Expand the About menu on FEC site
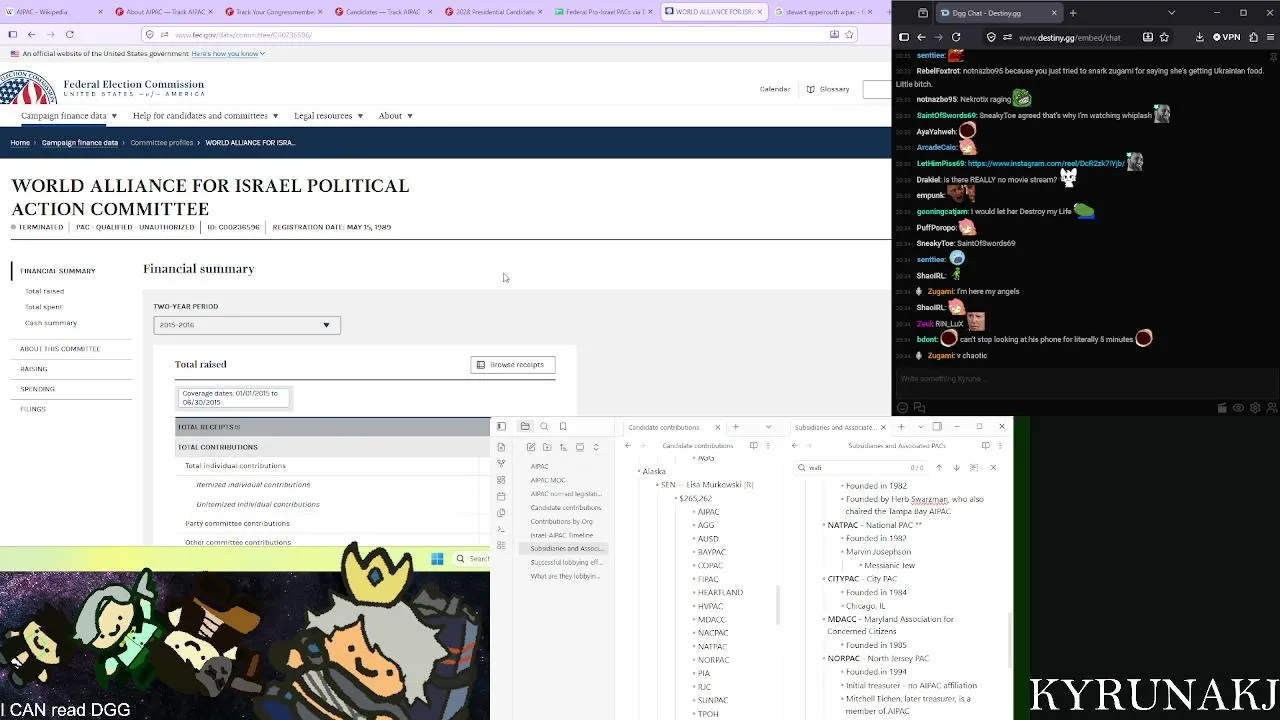Viewport: 1280px width, 720px height. (396, 116)
